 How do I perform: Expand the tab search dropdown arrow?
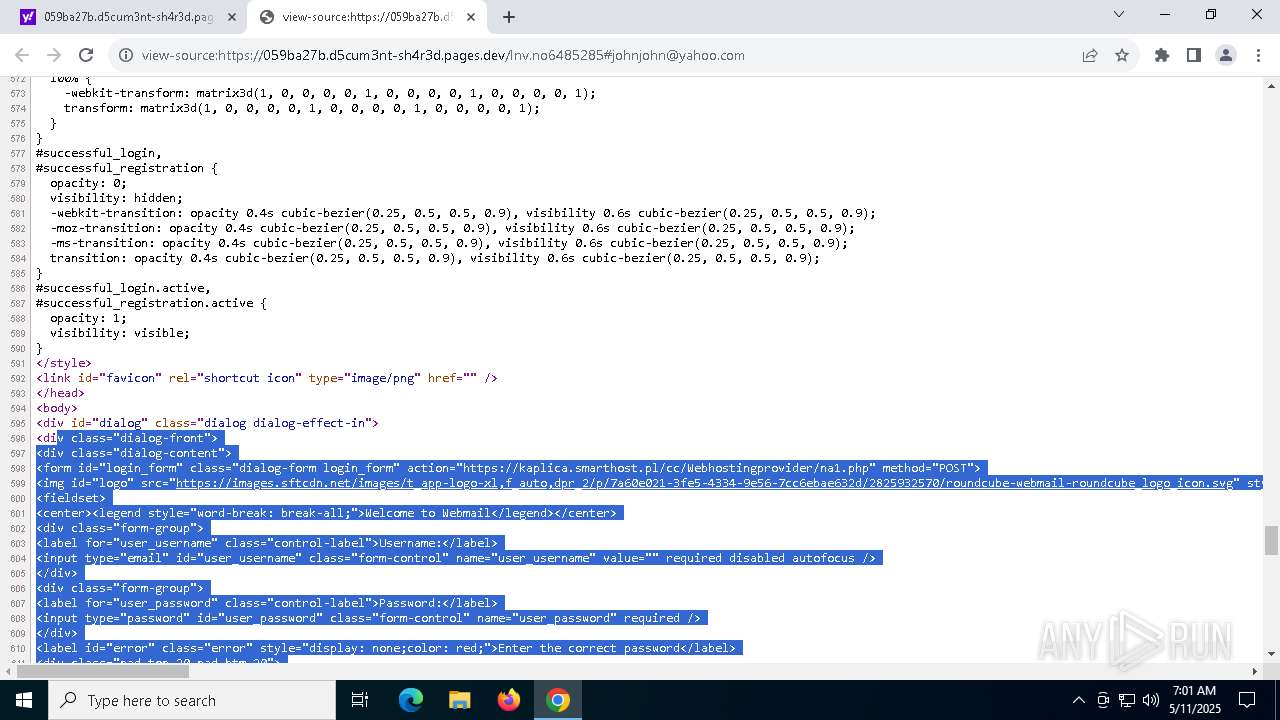1119,14
